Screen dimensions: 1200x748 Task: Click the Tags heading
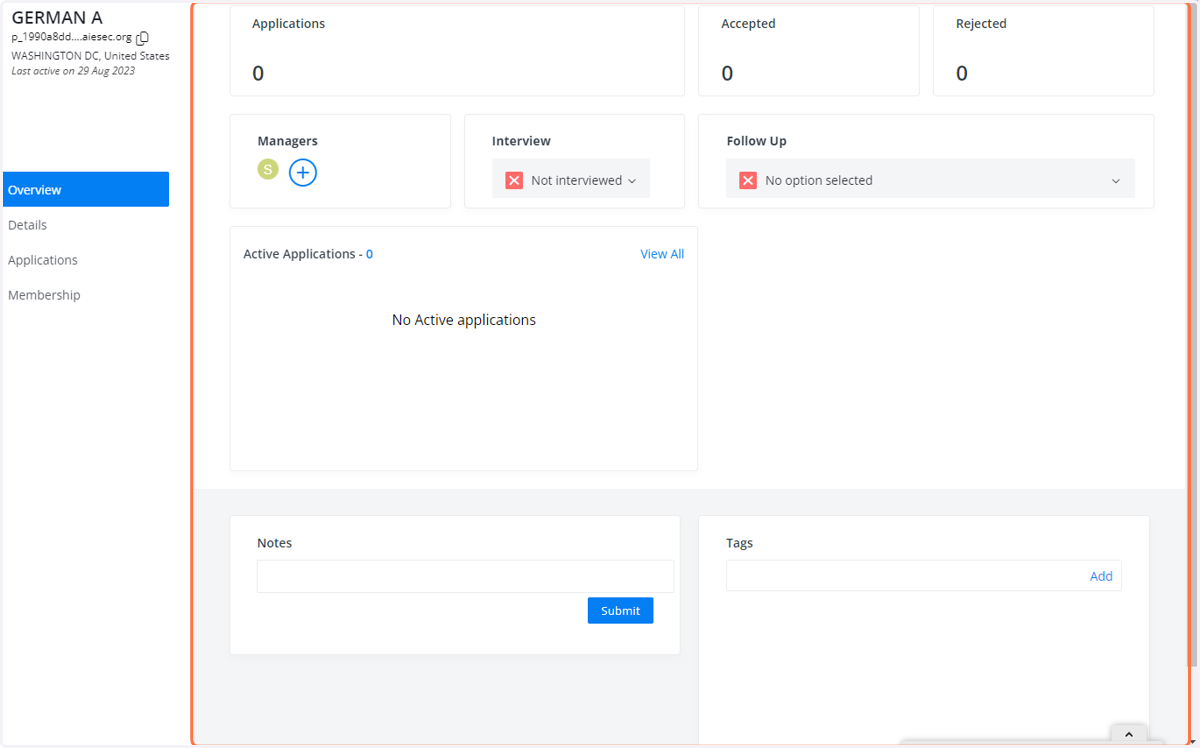point(739,543)
